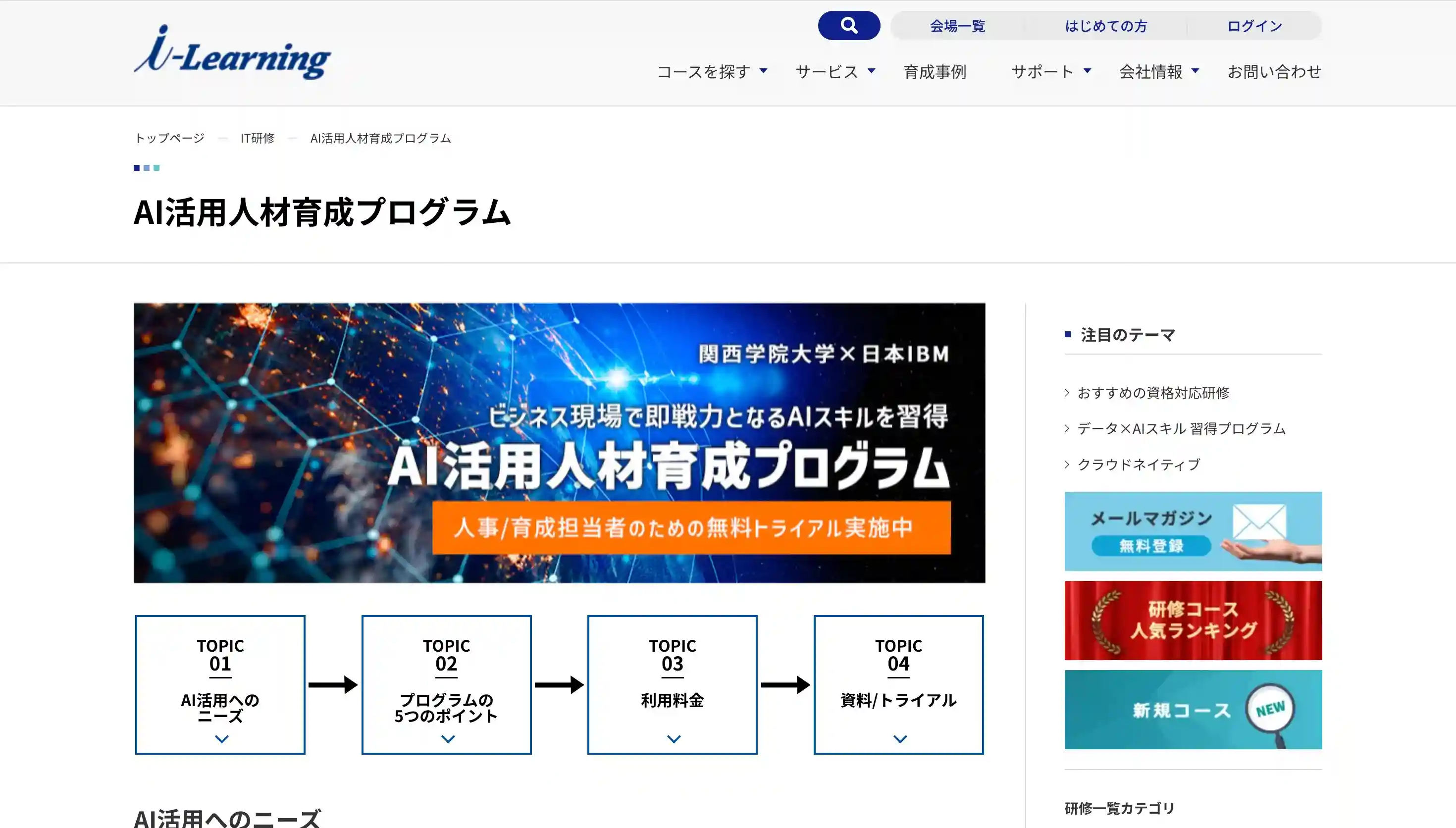Click the AI活用へのニーズ section heading
1456x828 pixels.
pyautogui.click(x=227, y=818)
